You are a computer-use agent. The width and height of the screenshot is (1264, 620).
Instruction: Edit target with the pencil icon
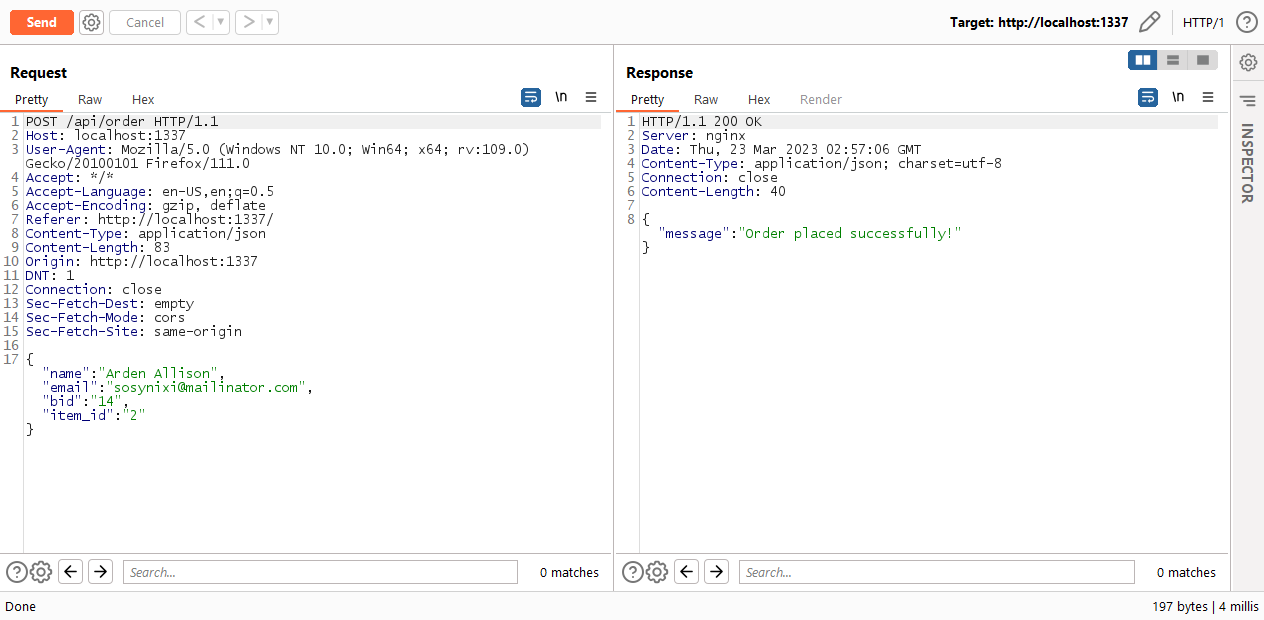[1150, 22]
